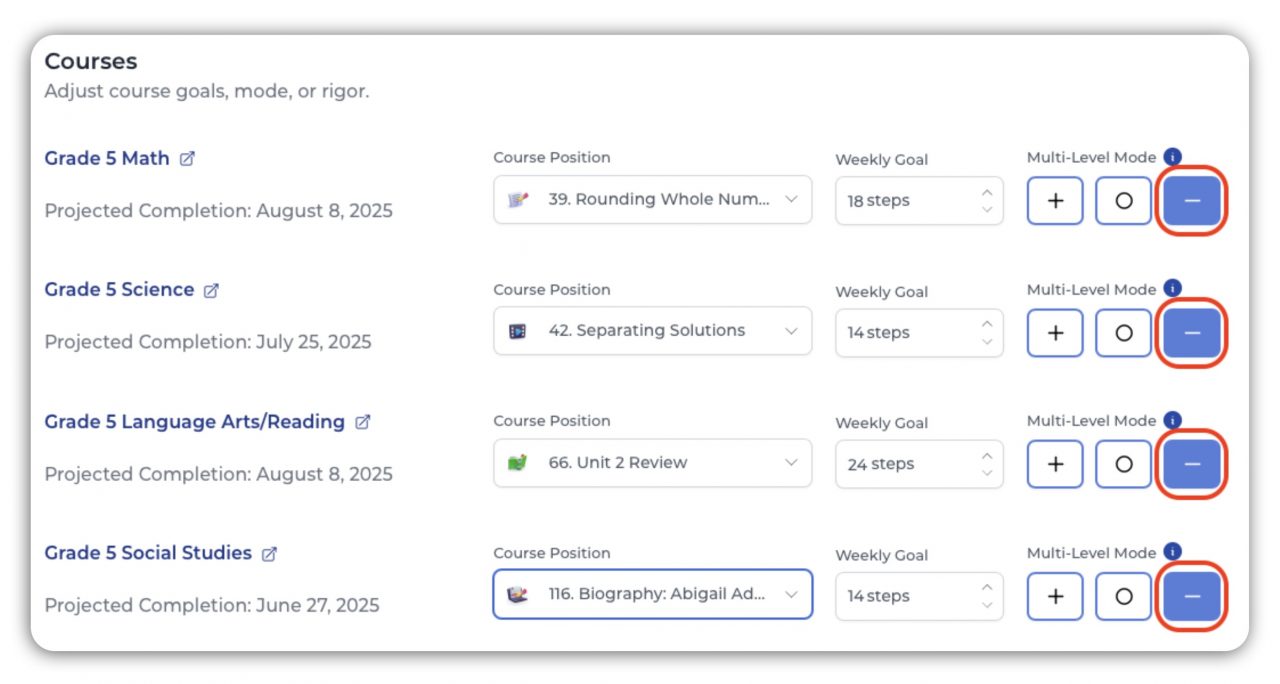Open the Grade 5 Social Studies link
Viewport: 1280px width, 684px height.
[x=148, y=554]
